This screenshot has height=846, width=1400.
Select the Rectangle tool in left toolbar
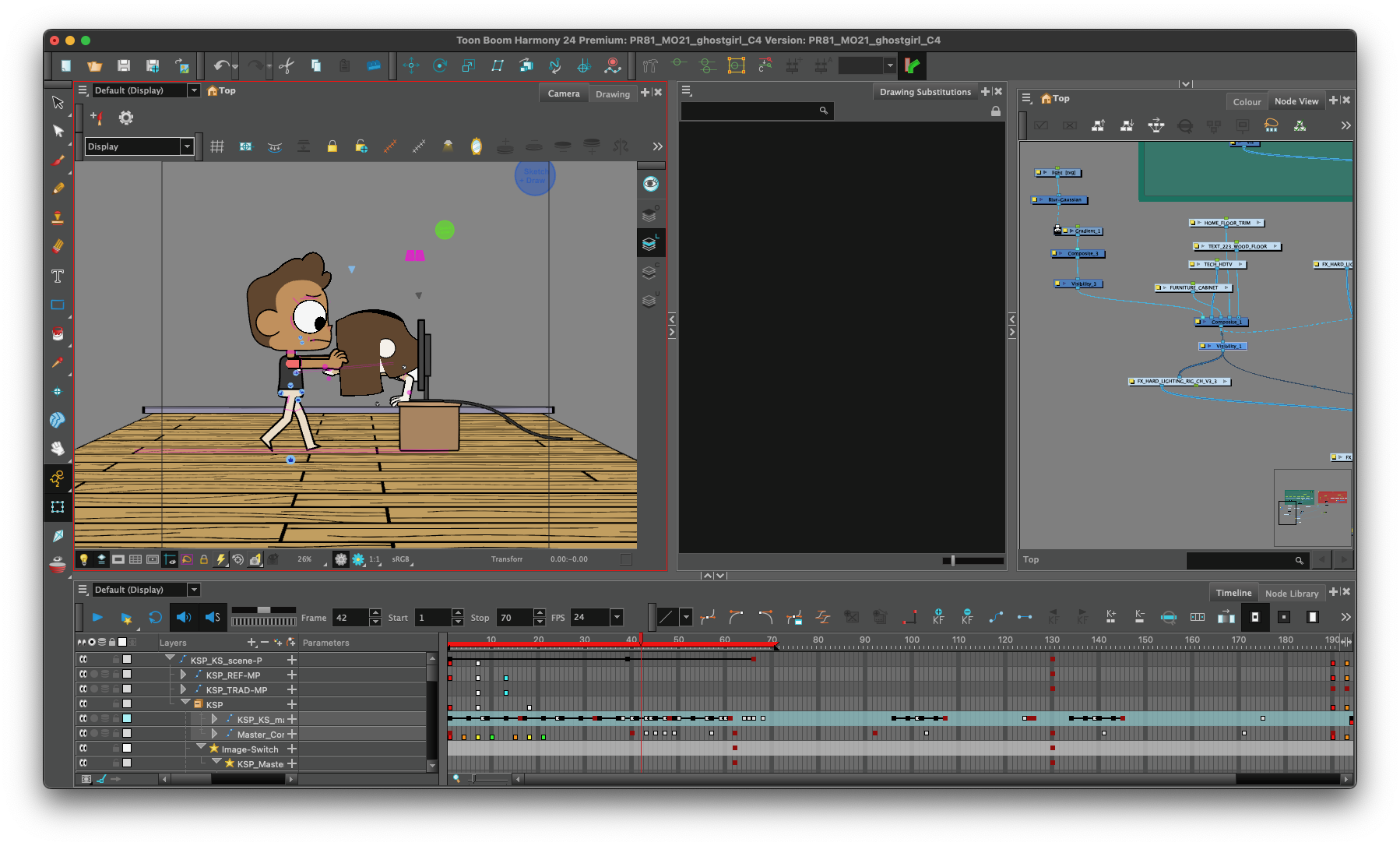tap(58, 305)
